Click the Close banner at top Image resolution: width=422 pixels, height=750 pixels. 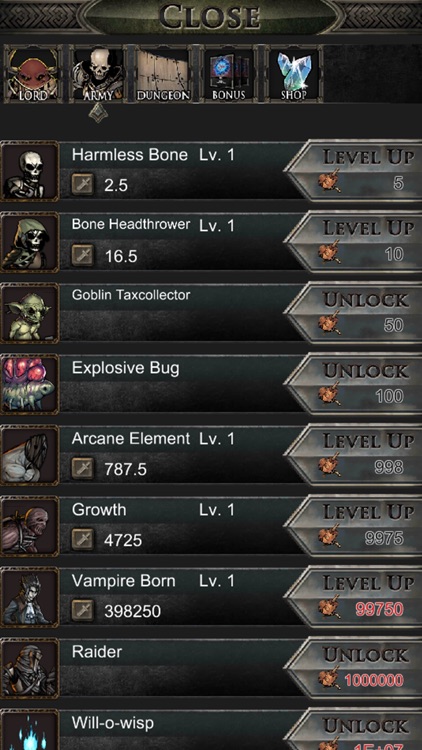point(211,16)
